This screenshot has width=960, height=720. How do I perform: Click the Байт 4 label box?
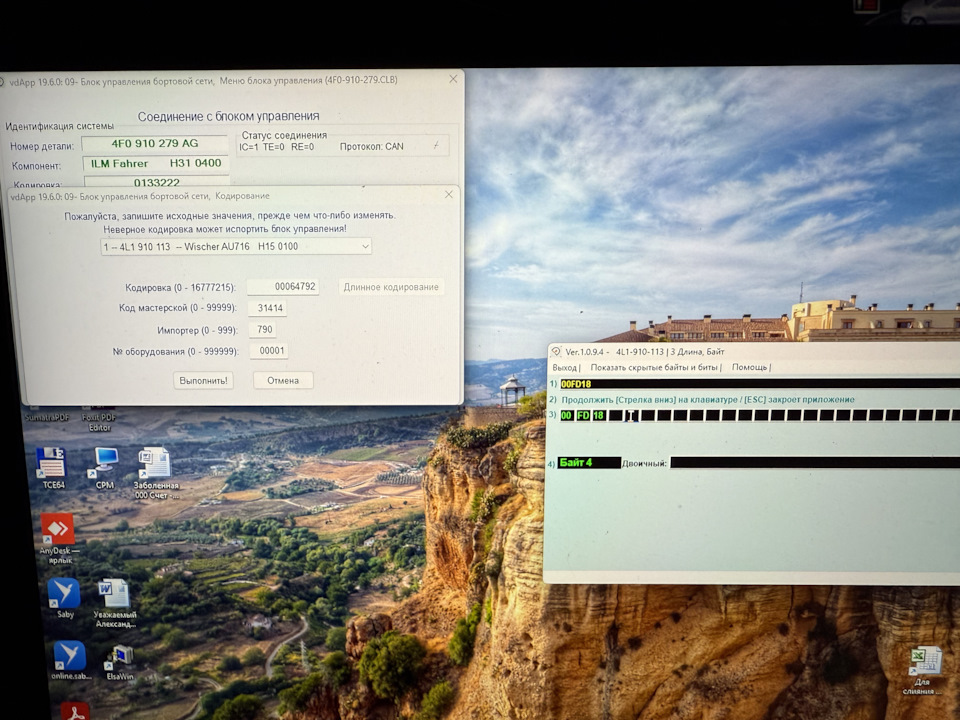tap(589, 463)
